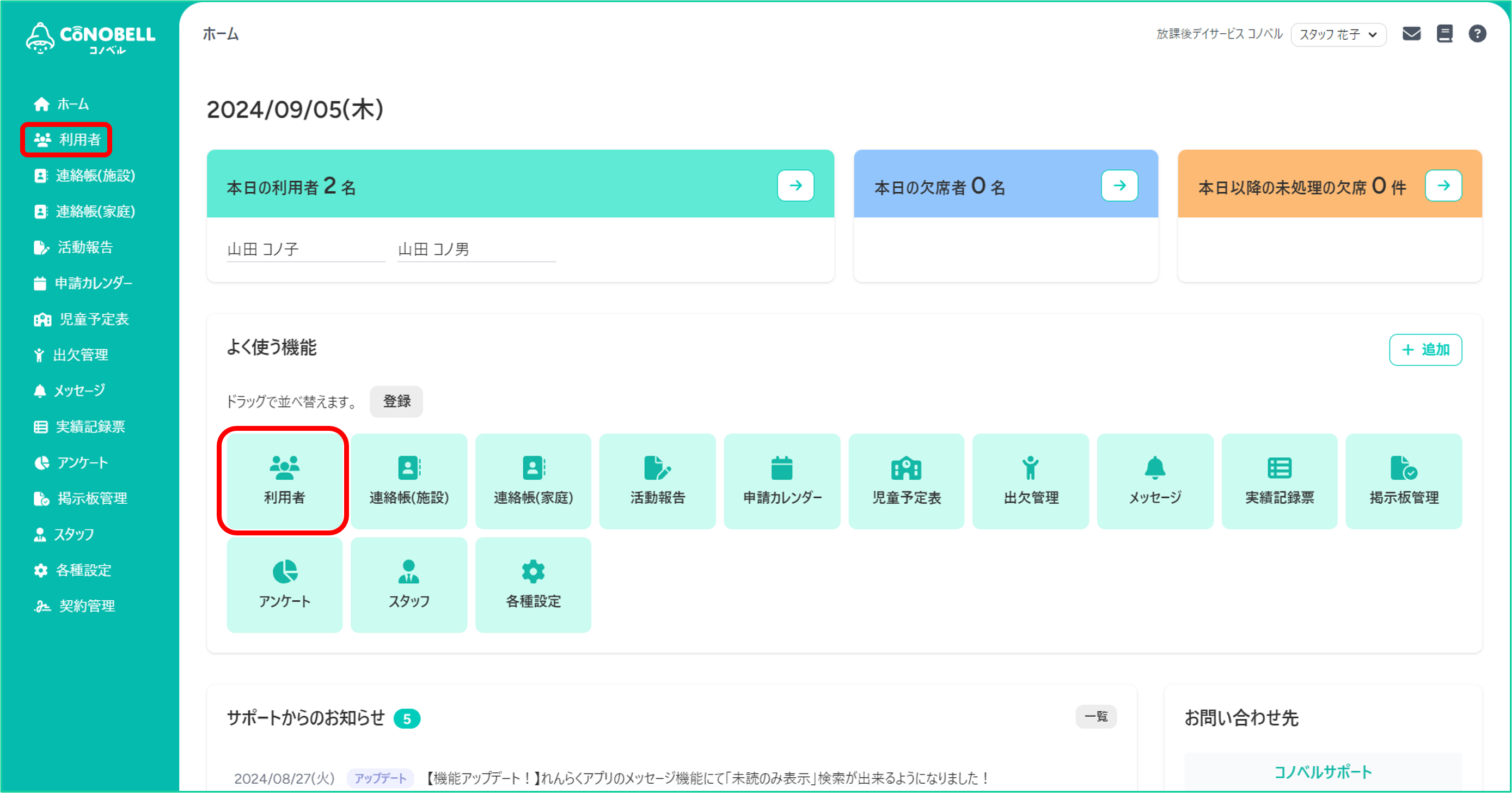Click user name 山田 コノ子
The width and height of the screenshot is (1512, 793).
263,249
